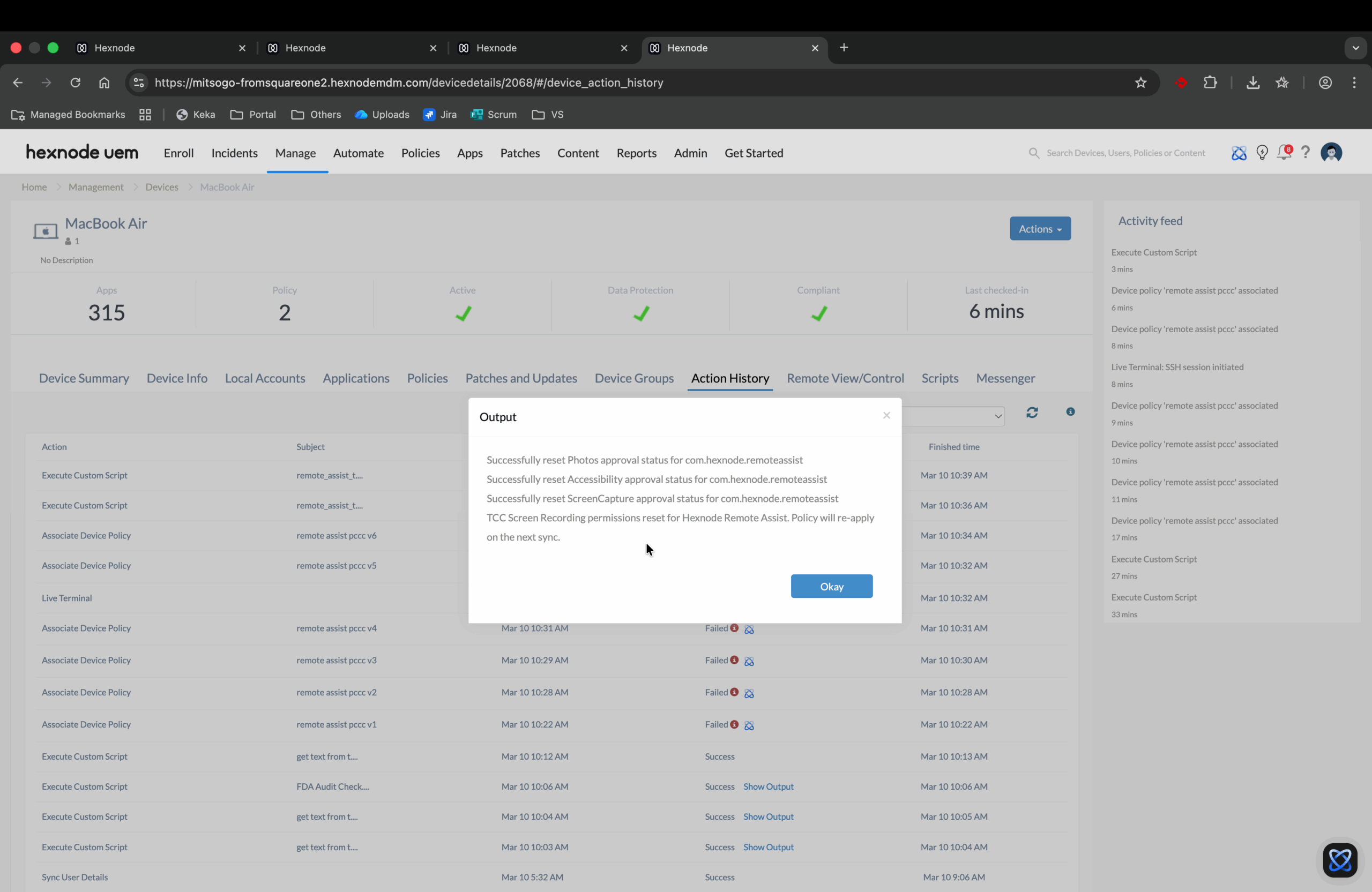The width and height of the screenshot is (1372, 892).
Task: Open the Jira bookmark
Action: click(440, 115)
